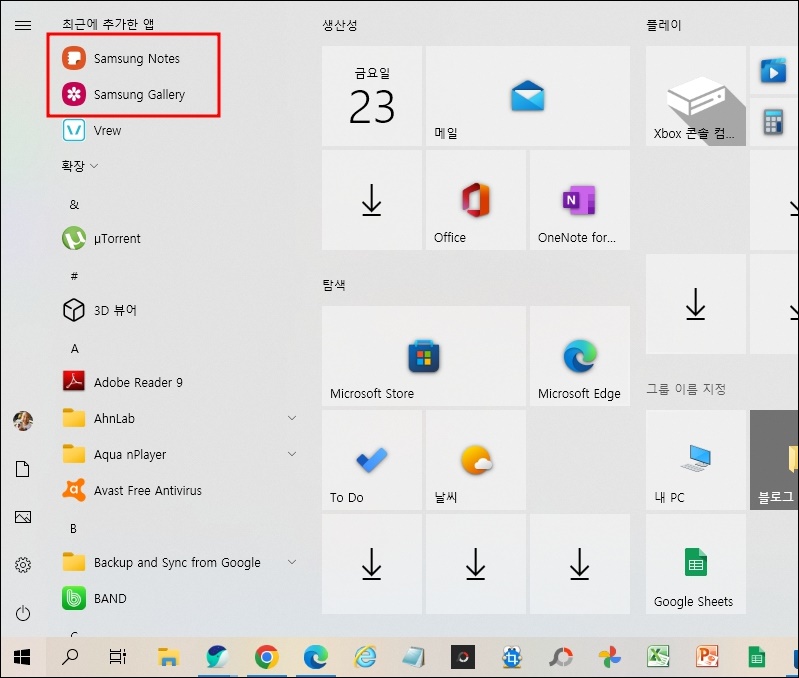Open the Microsoft Store tile
This screenshot has height=678, width=799.
[424, 356]
